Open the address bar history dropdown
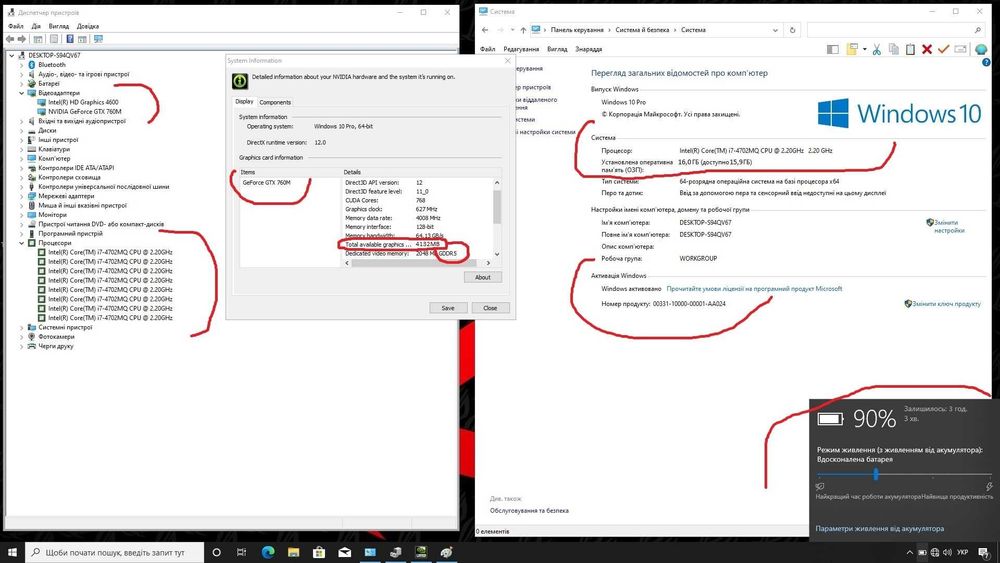This screenshot has height=563, width=1000. (x=775, y=30)
